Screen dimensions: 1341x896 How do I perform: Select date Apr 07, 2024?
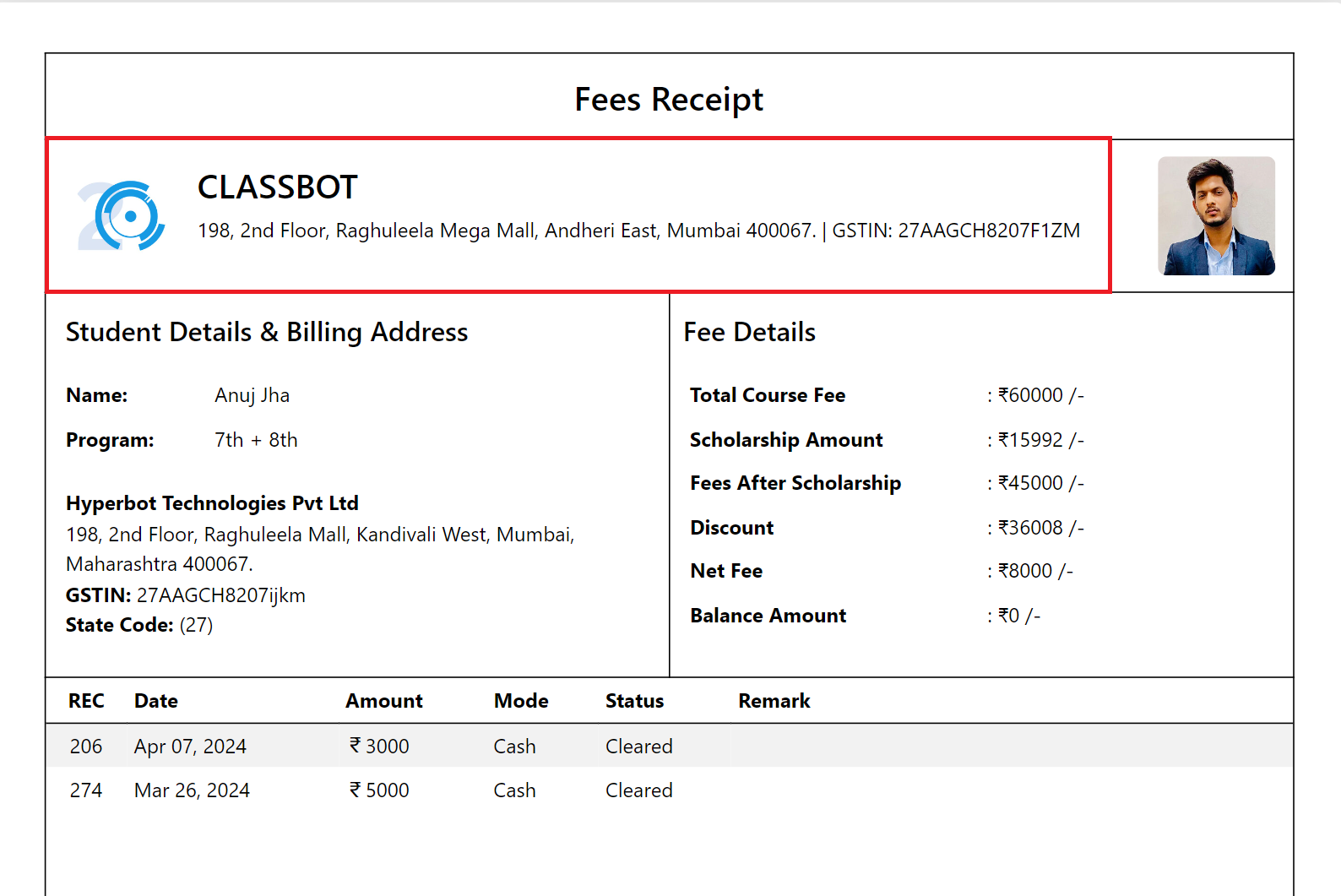pos(190,747)
